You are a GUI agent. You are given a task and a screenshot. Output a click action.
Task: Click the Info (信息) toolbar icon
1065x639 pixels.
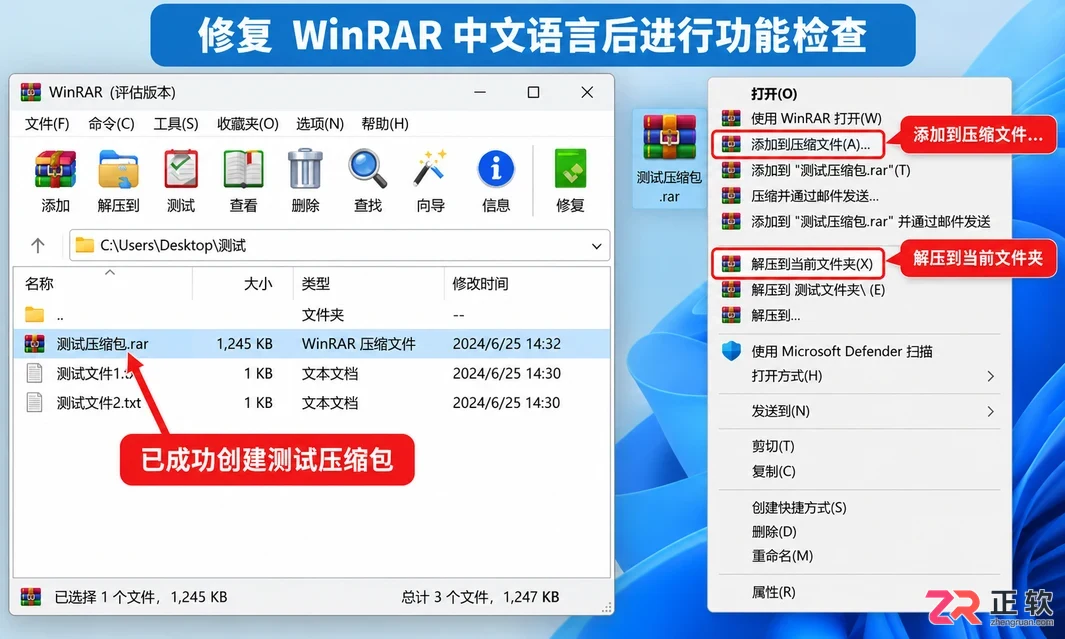pyautogui.click(x=496, y=170)
